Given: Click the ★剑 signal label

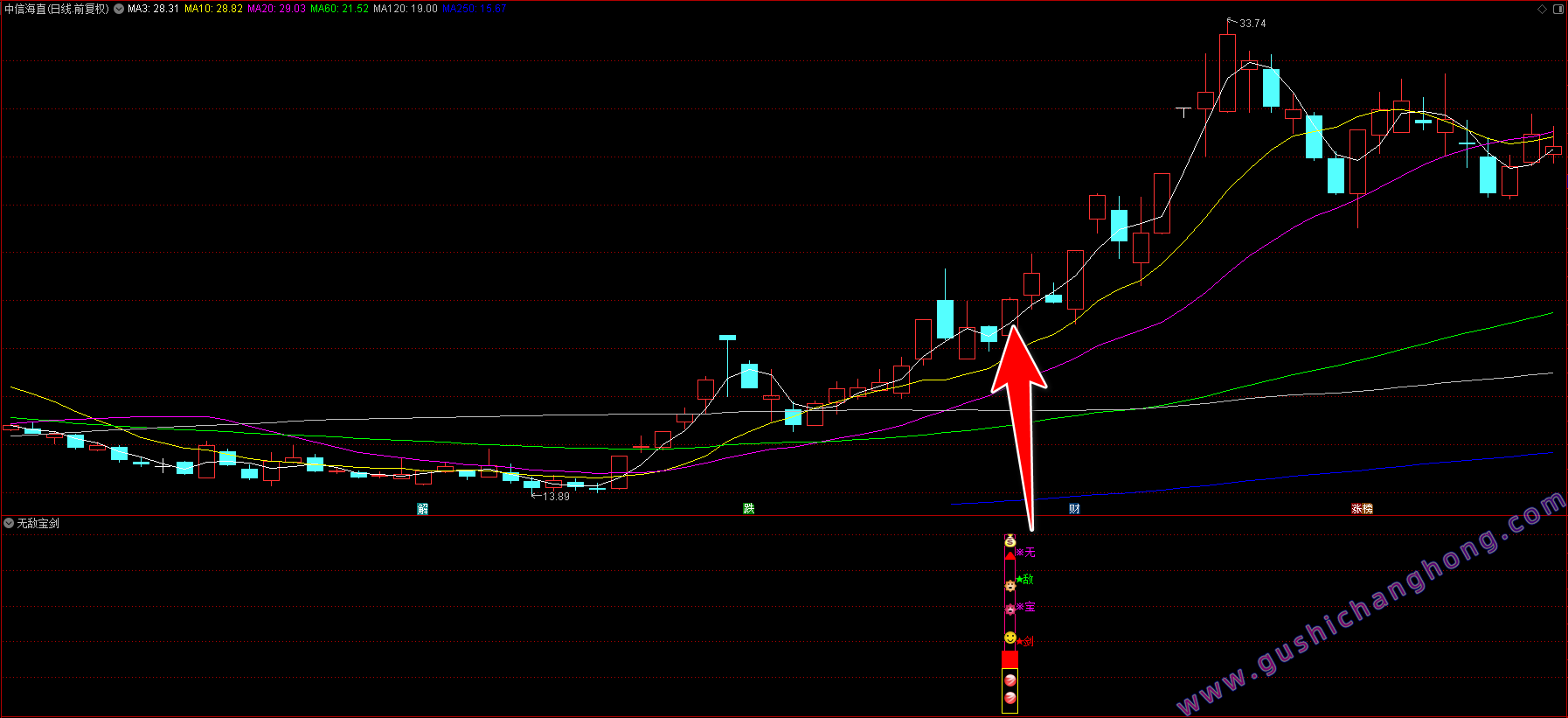Looking at the screenshot, I should pyautogui.click(x=1025, y=641).
